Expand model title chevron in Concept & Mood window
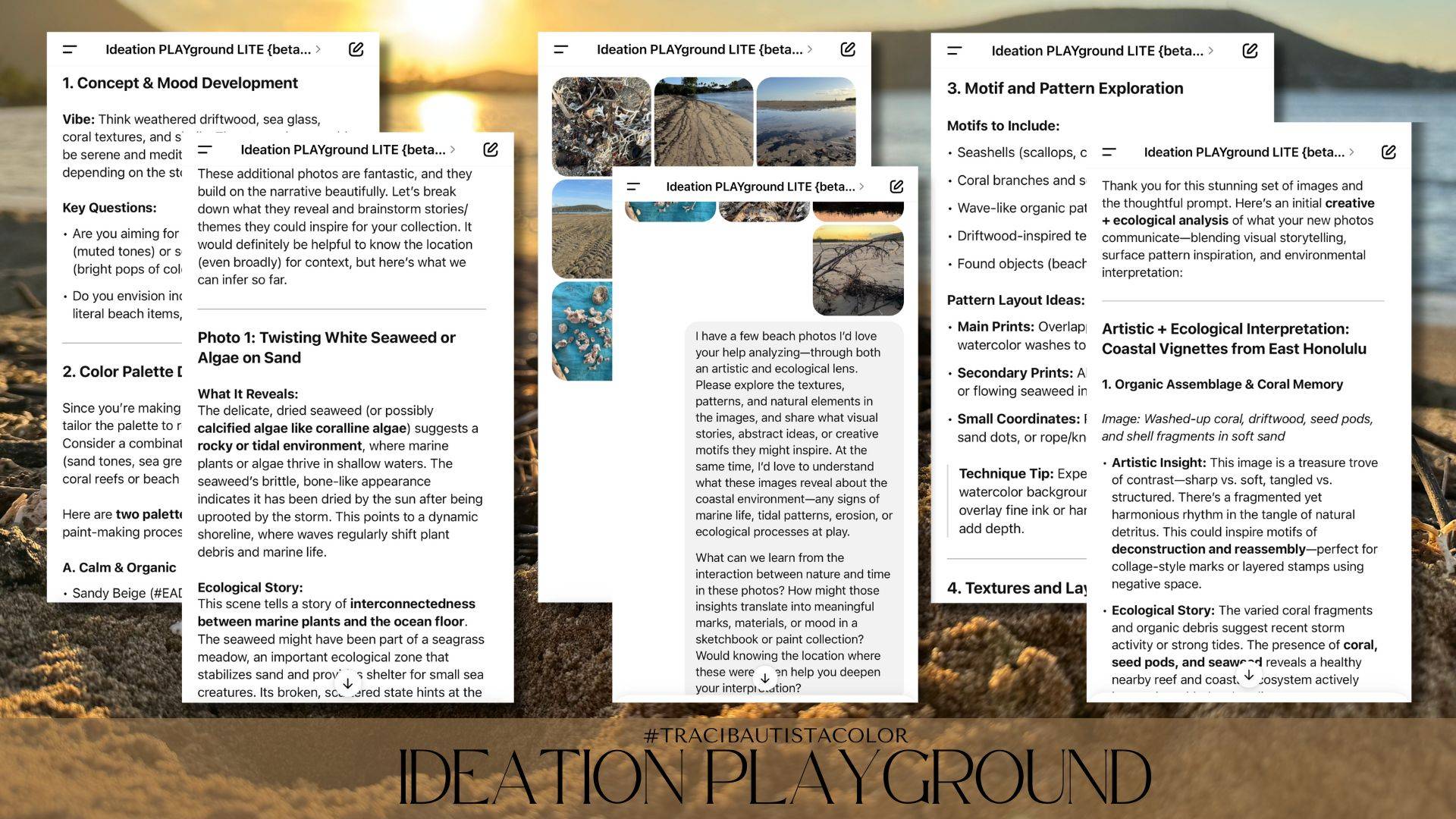 318,49
